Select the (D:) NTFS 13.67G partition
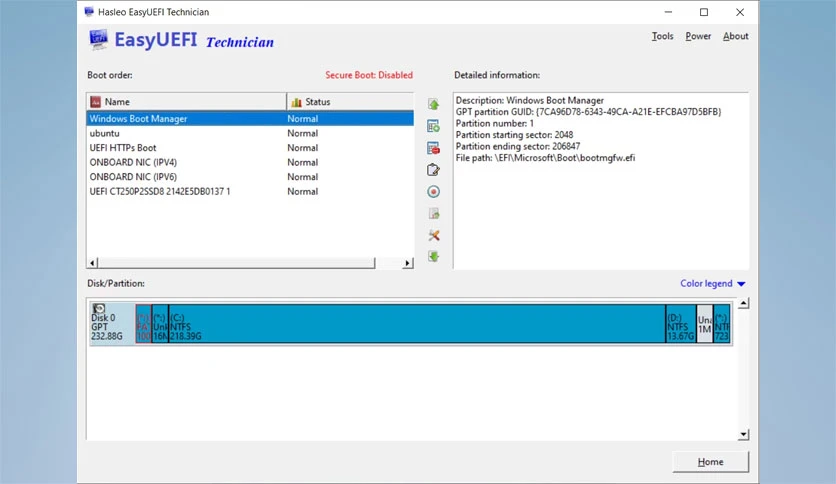The width and height of the screenshot is (836, 484). pyautogui.click(x=681, y=324)
